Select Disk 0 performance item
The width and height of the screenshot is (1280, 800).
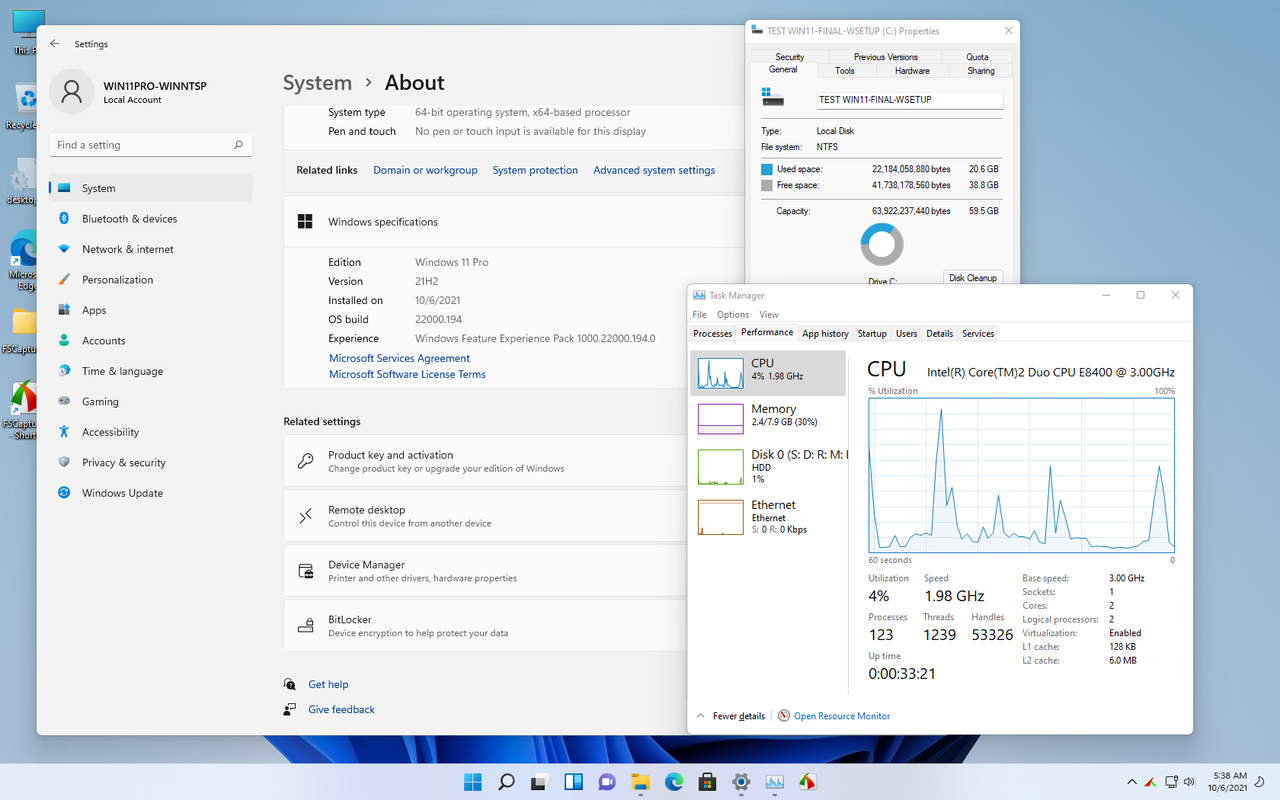(x=768, y=467)
